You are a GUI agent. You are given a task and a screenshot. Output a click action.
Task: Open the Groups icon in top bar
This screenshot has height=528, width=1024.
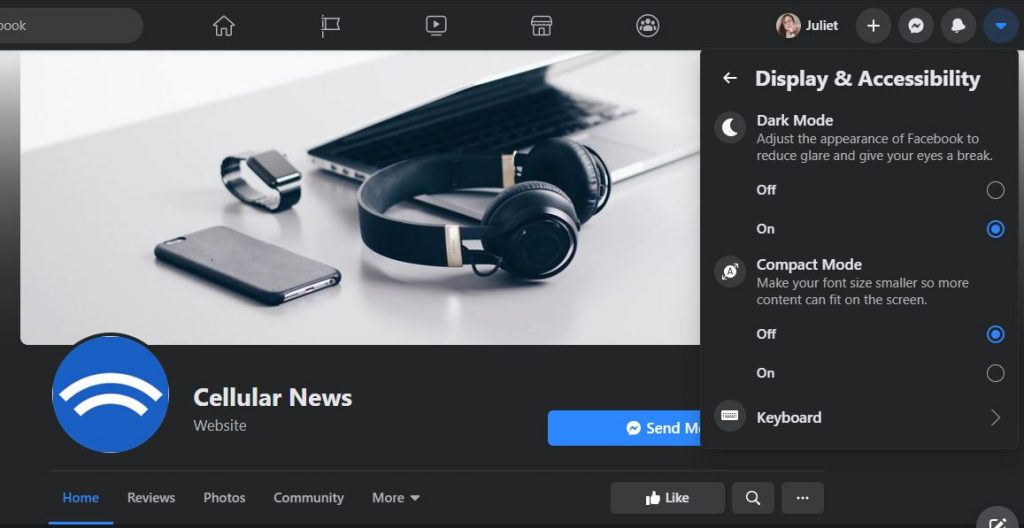point(648,26)
